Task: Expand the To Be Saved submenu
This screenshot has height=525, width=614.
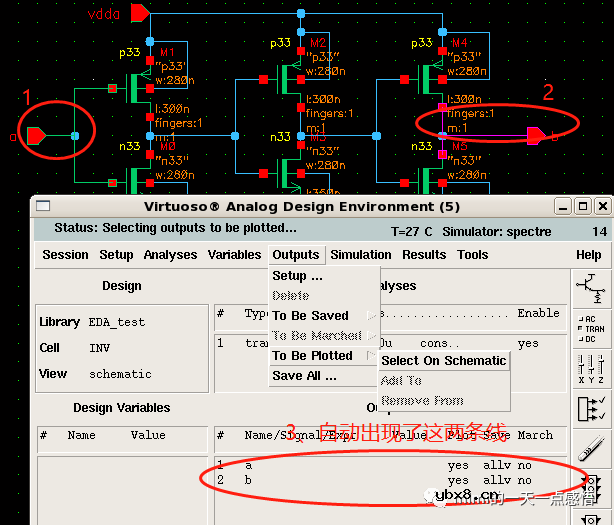Action: pos(310,316)
